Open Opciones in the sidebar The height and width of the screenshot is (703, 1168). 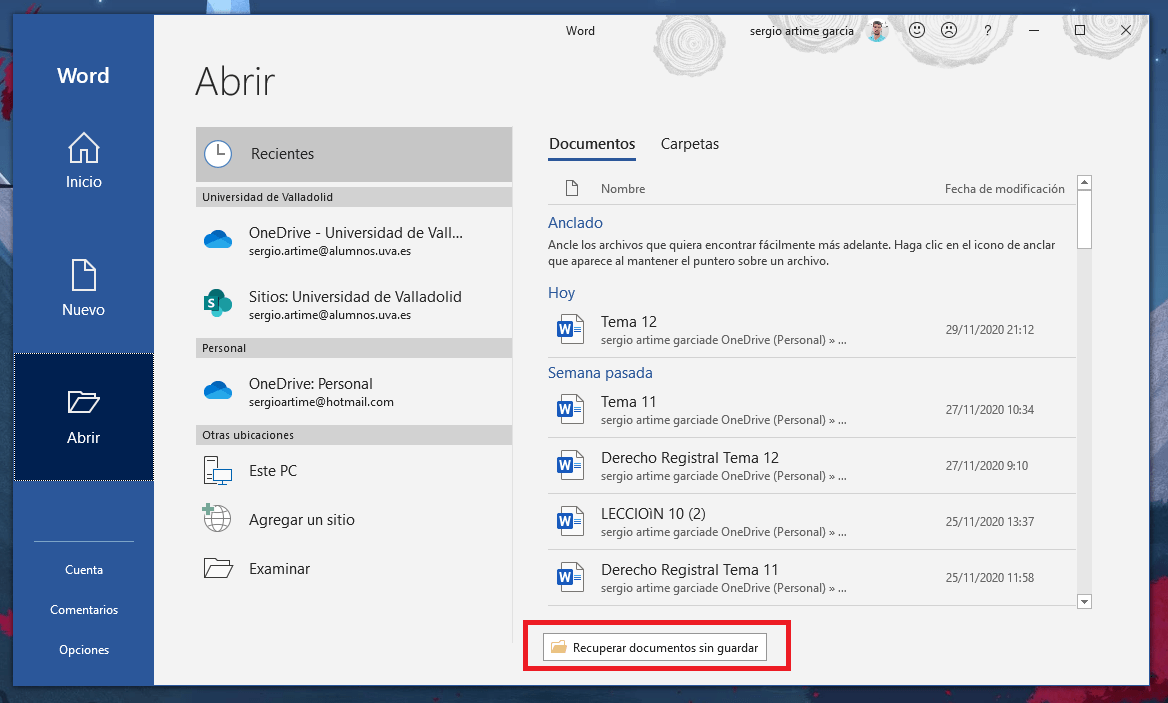pyautogui.click(x=84, y=650)
